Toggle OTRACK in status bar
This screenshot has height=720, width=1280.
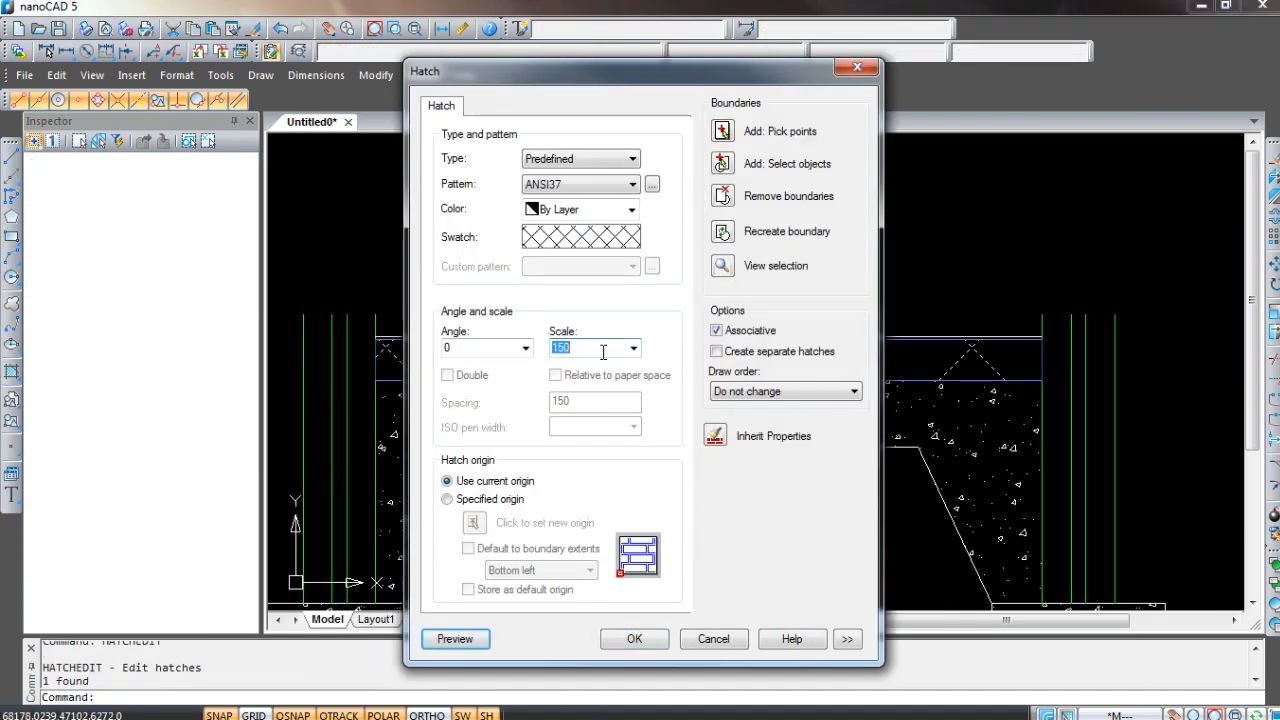339,715
